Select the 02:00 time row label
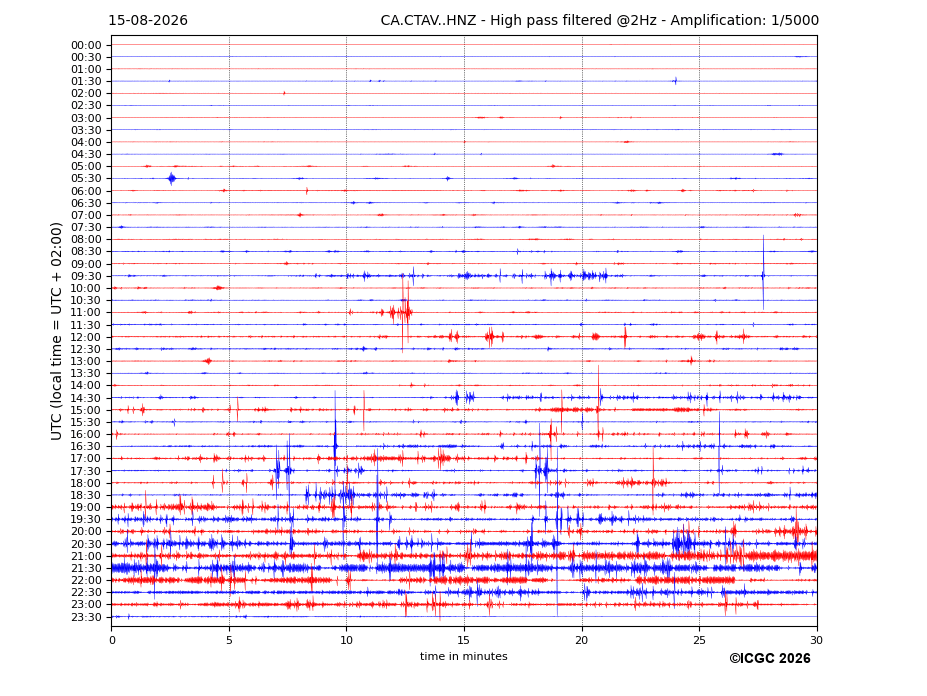This screenshot has width=927, height=696. click(86, 93)
